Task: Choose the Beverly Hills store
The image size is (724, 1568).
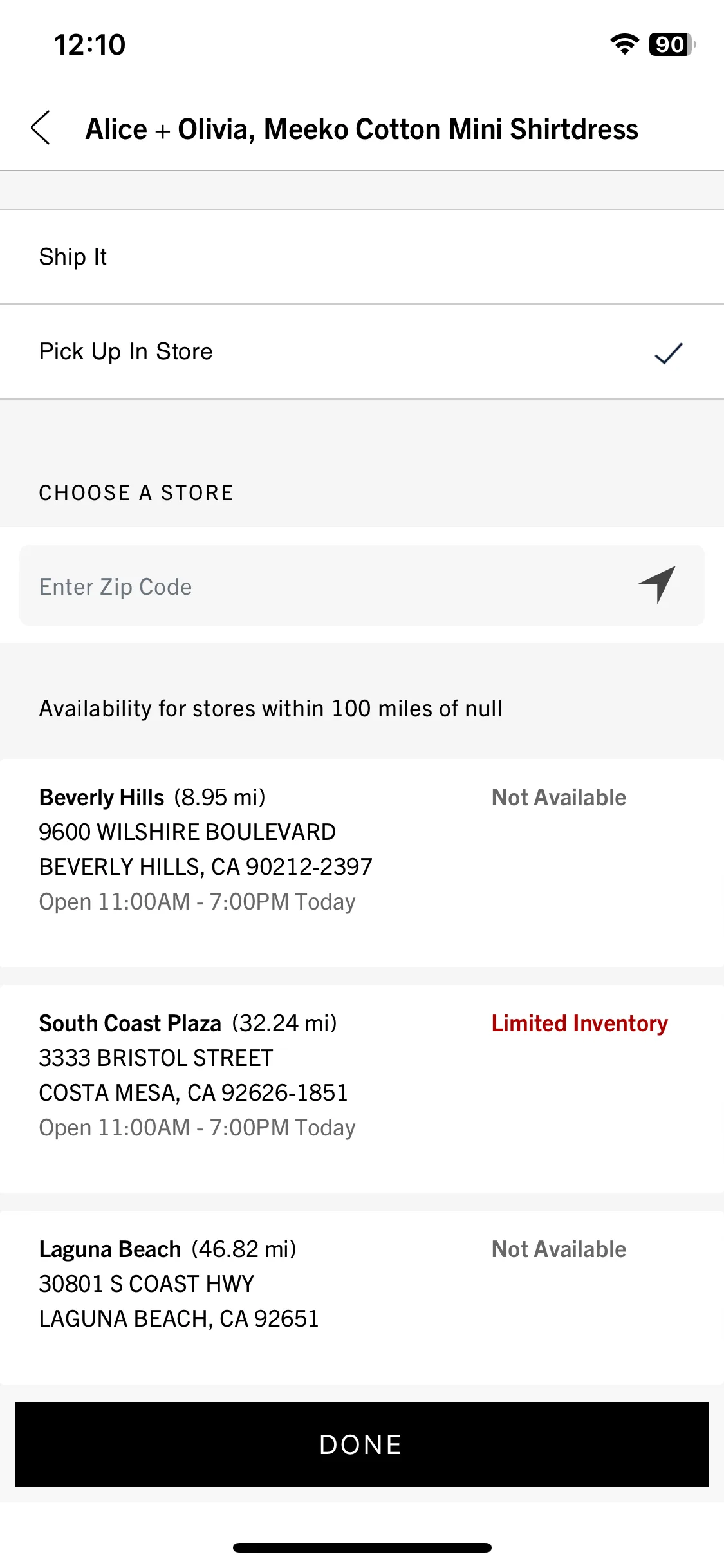Action: pos(362,863)
